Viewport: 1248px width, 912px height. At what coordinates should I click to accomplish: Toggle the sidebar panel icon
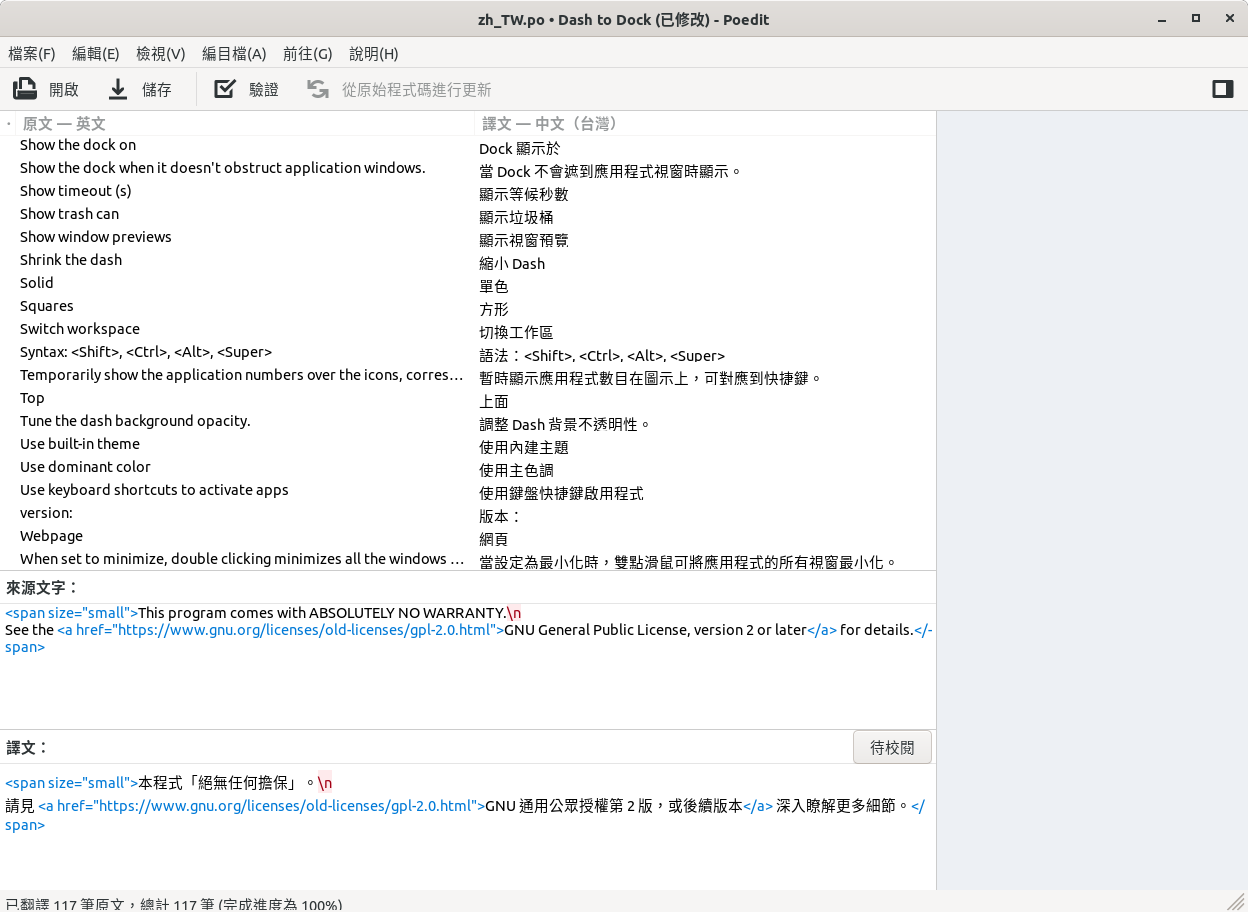pyautogui.click(x=1222, y=89)
